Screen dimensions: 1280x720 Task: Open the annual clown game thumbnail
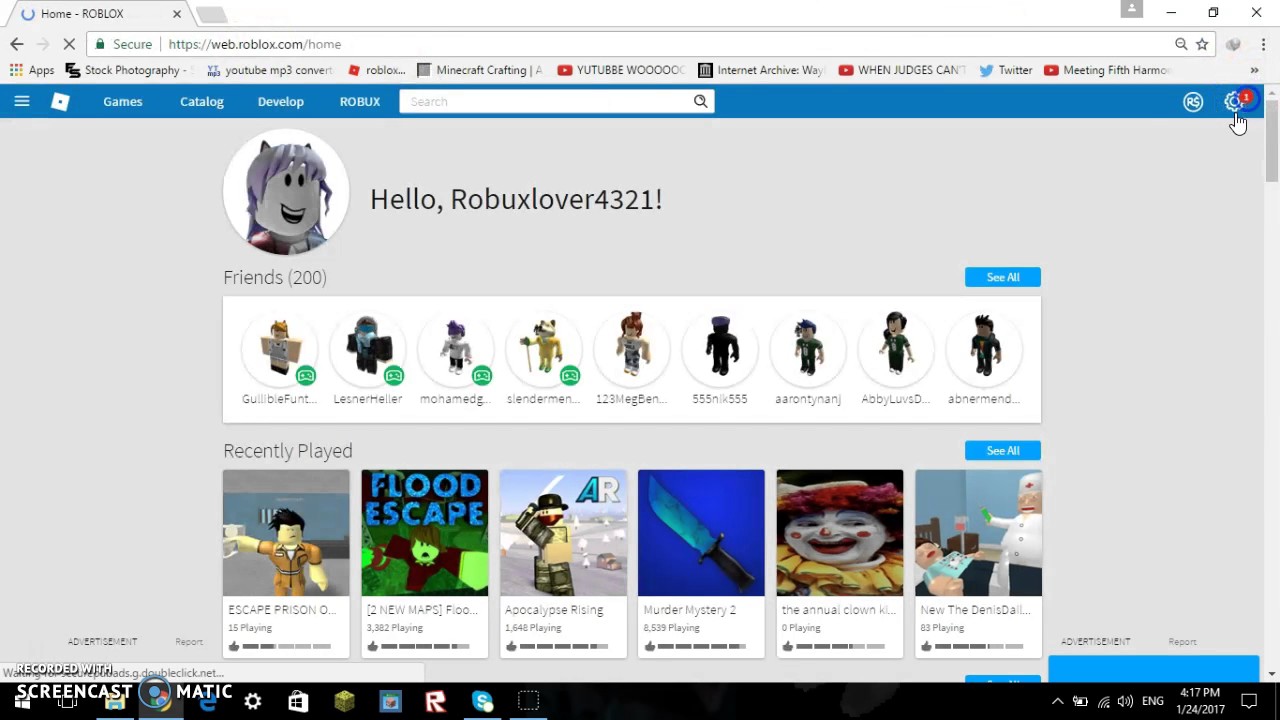pyautogui.click(x=840, y=533)
